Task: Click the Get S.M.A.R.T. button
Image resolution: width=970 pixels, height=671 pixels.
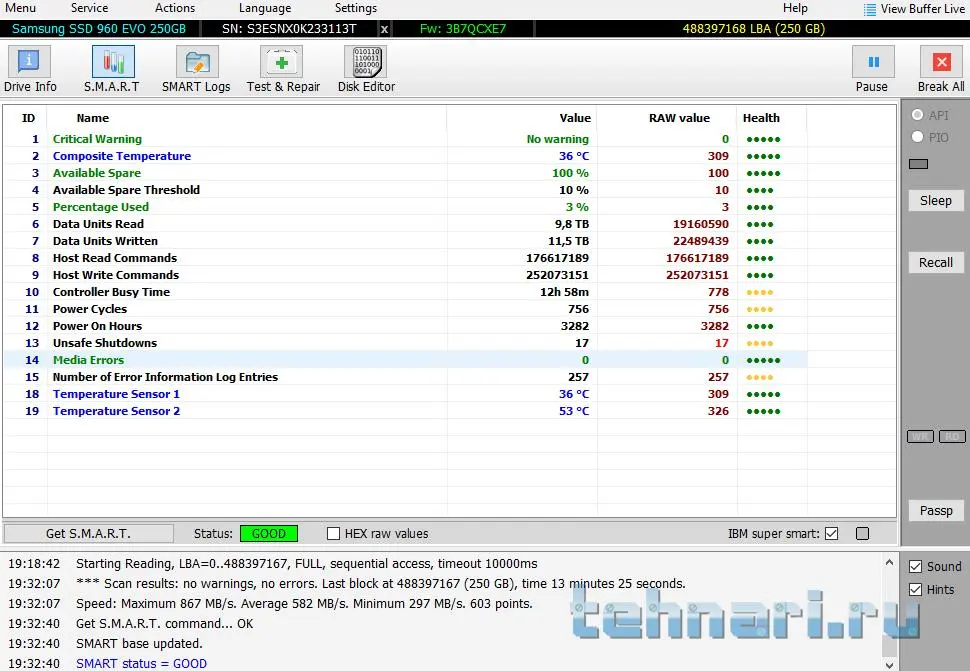Action: pyautogui.click(x=88, y=533)
